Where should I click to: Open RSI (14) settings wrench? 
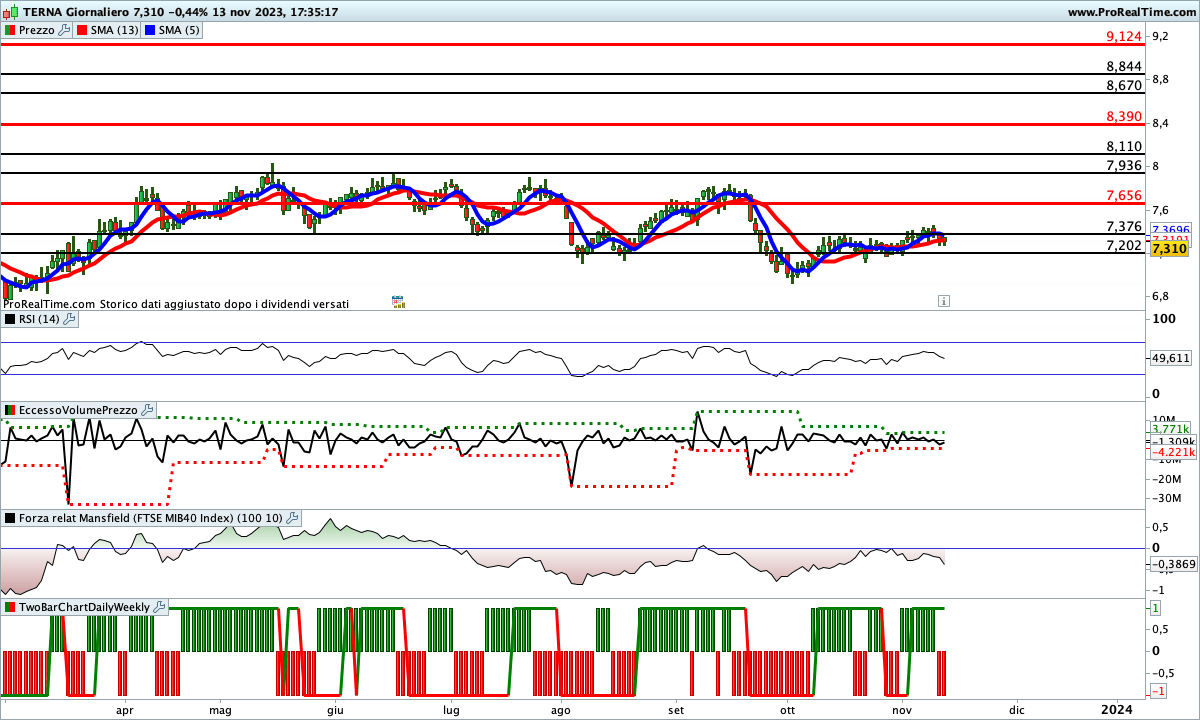pyautogui.click(x=69, y=319)
